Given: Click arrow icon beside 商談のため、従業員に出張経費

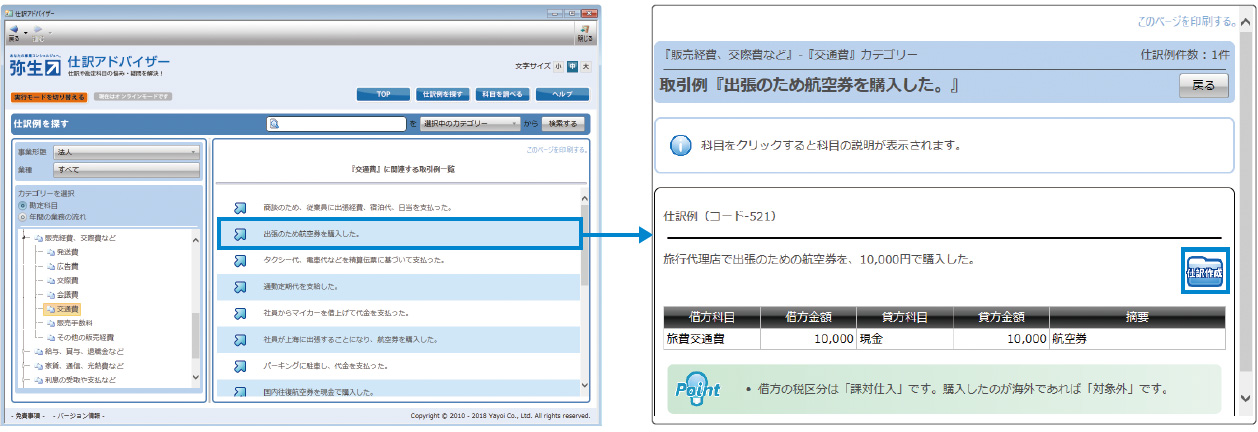Looking at the screenshot, I should [x=240, y=208].
